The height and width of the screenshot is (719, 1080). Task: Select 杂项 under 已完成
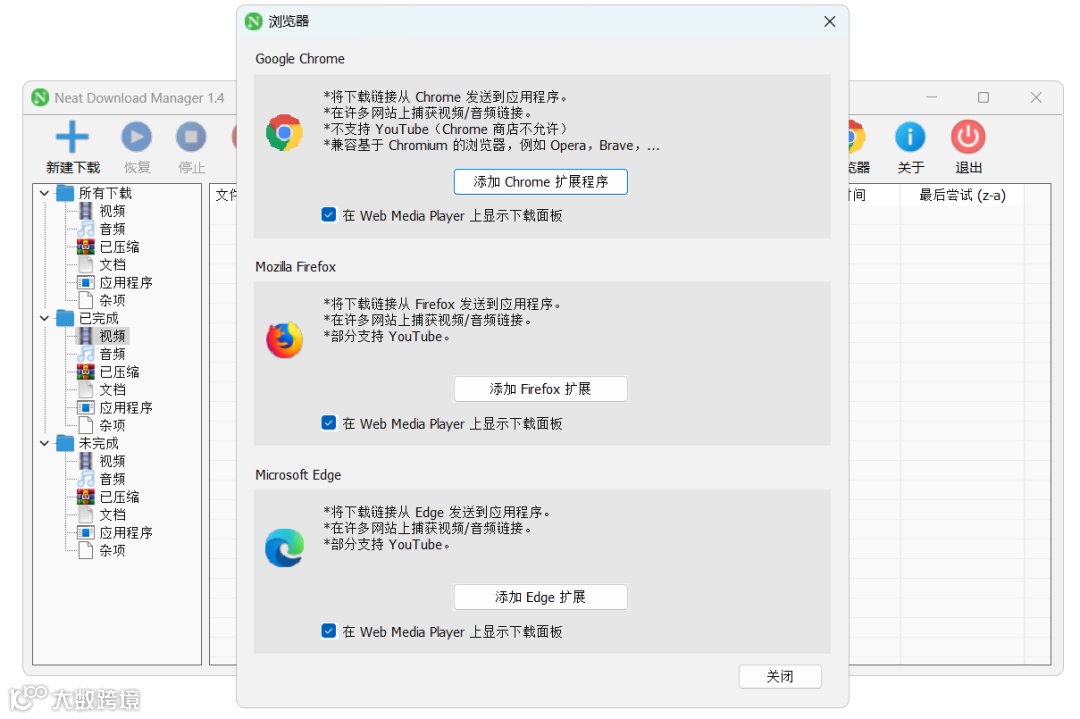coord(112,426)
